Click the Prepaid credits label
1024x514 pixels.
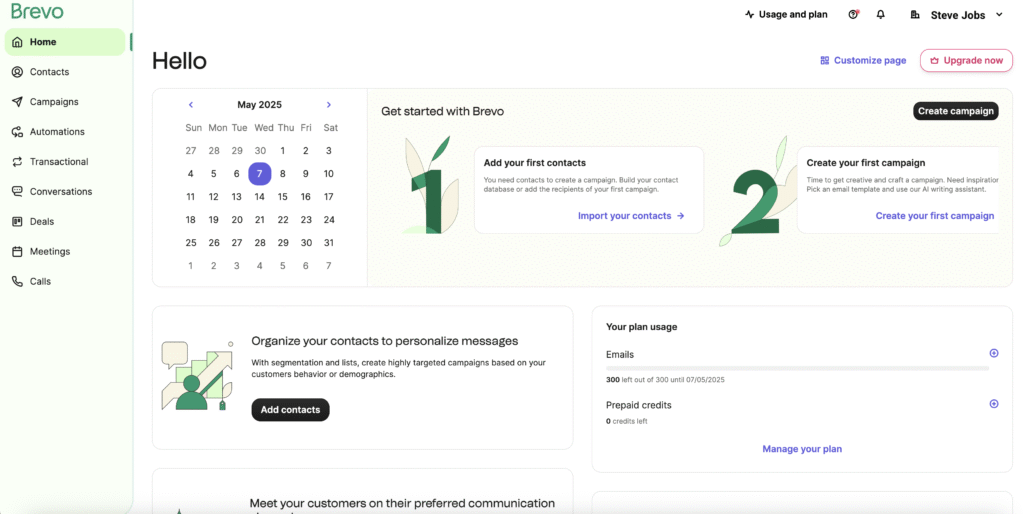639,405
